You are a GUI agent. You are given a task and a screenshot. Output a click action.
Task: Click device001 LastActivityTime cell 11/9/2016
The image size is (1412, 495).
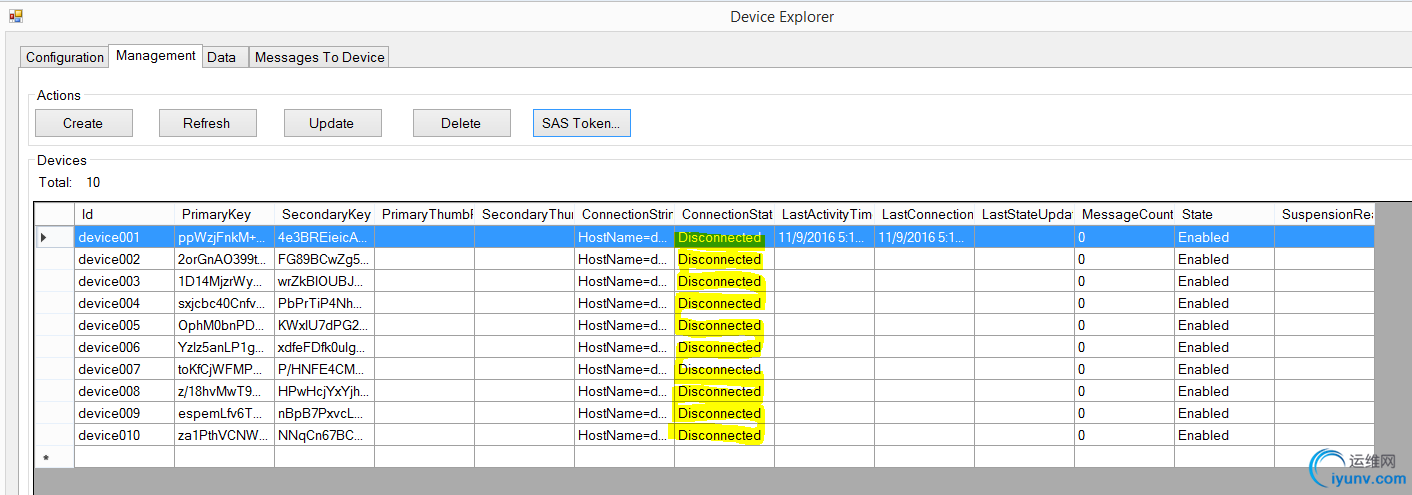[x=824, y=237]
